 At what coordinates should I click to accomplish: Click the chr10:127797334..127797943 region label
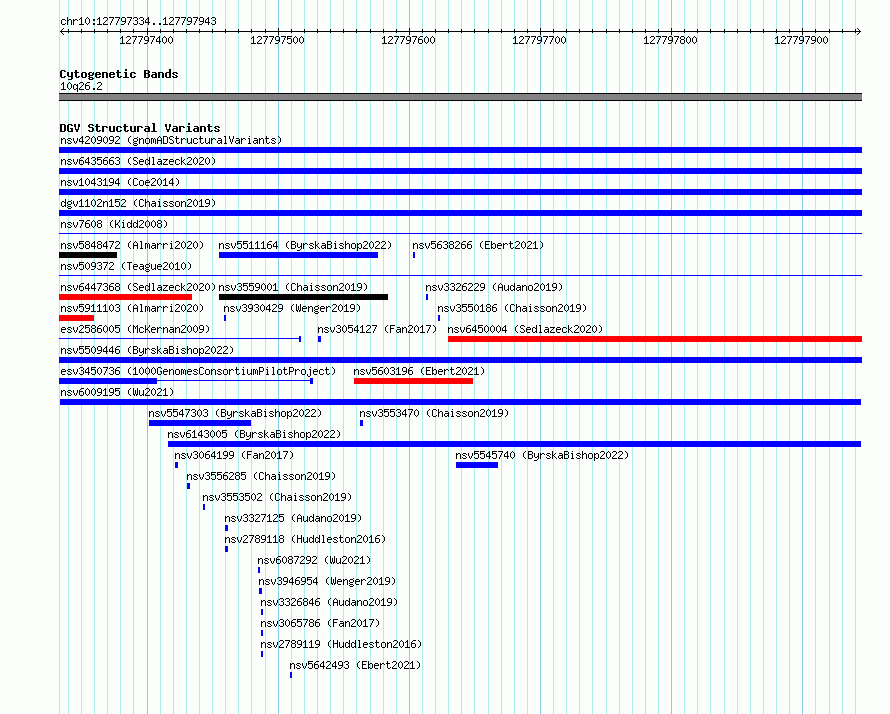click(x=138, y=21)
